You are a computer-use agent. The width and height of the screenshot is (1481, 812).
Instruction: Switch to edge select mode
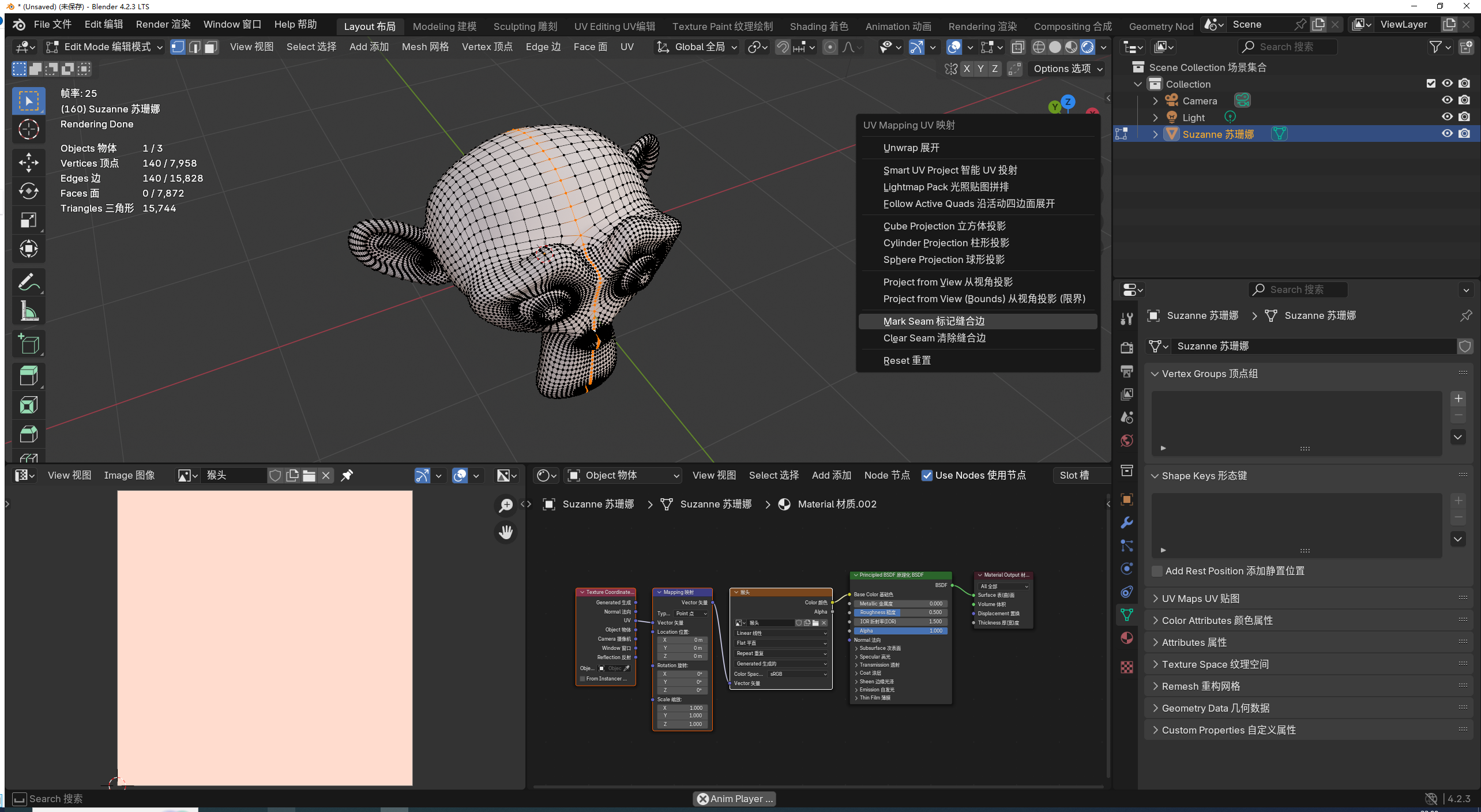click(x=195, y=47)
